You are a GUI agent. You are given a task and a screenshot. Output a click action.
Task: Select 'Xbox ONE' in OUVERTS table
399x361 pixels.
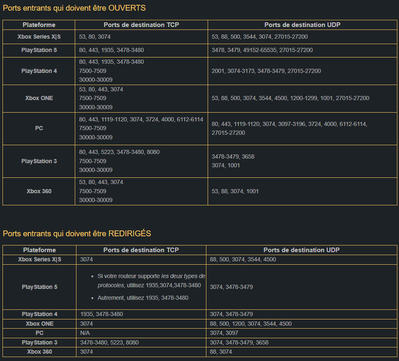click(39, 98)
